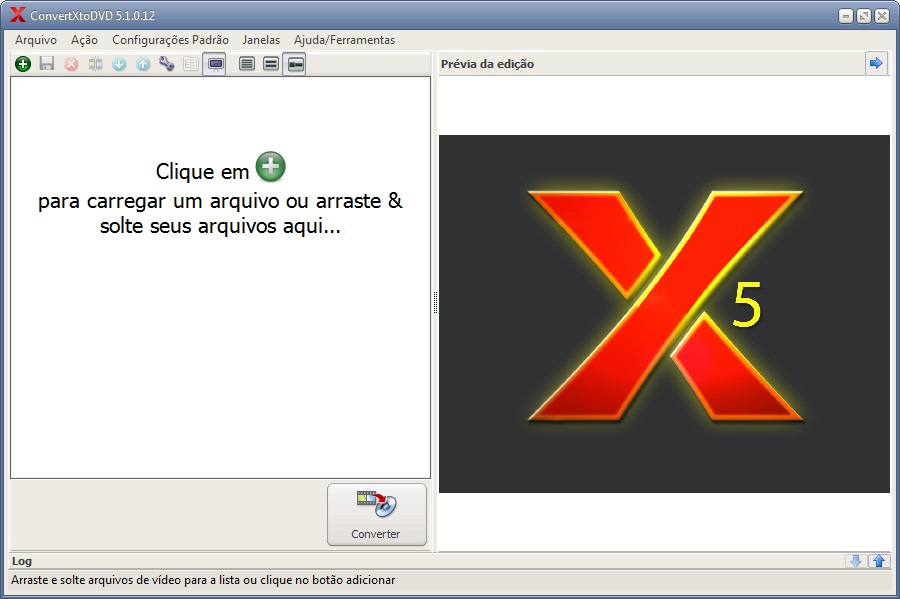Switch to the compact list view icon

pyautogui.click(x=247, y=64)
